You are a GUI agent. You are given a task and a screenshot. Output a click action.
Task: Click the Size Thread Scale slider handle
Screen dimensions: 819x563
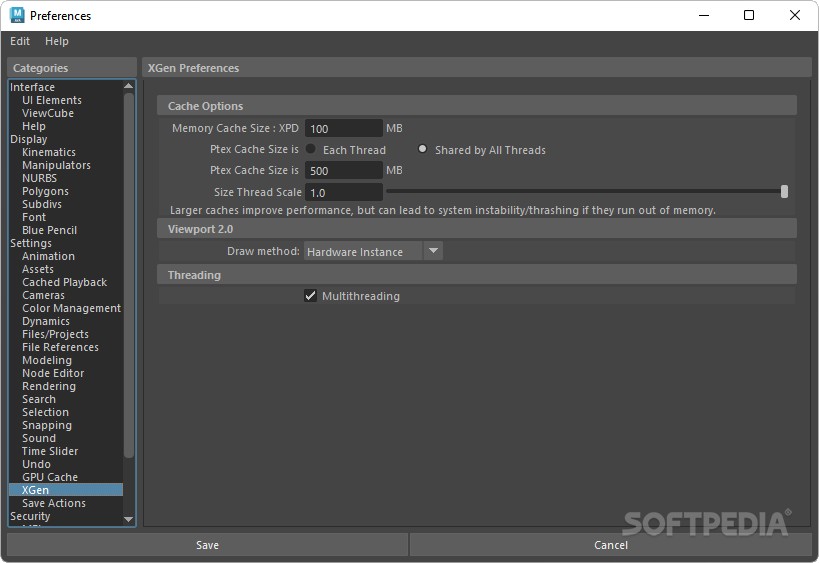coord(784,192)
